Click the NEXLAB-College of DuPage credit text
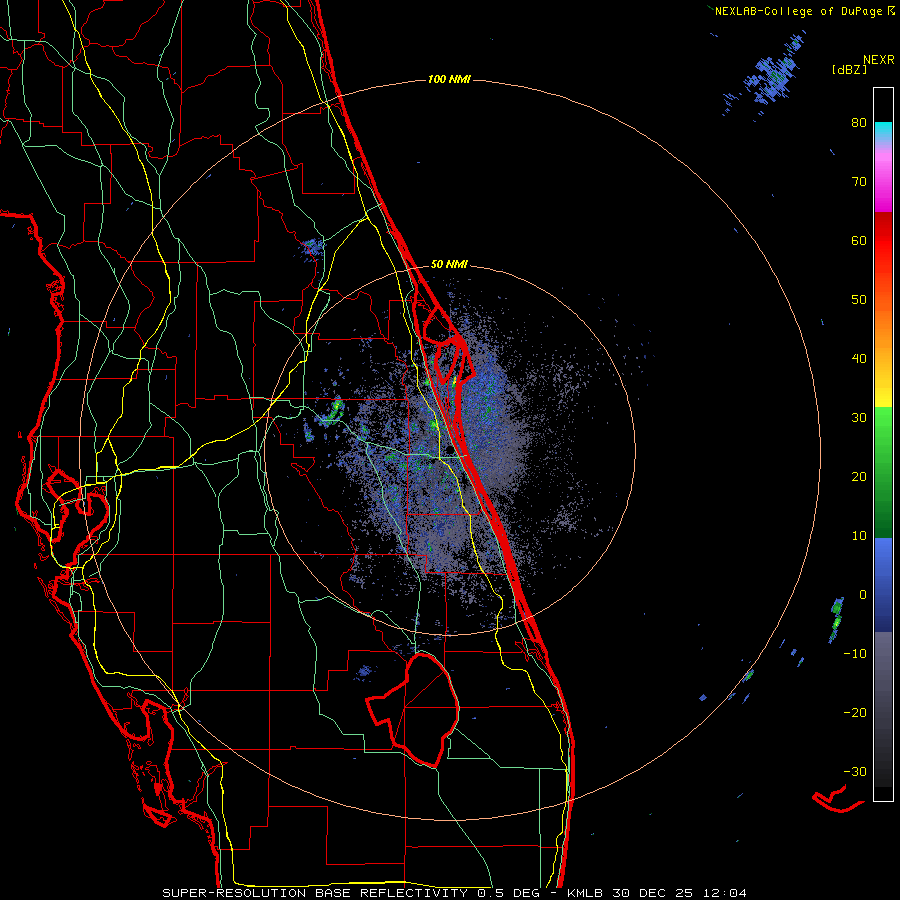Viewport: 900px width, 900px height. pyautogui.click(x=804, y=11)
